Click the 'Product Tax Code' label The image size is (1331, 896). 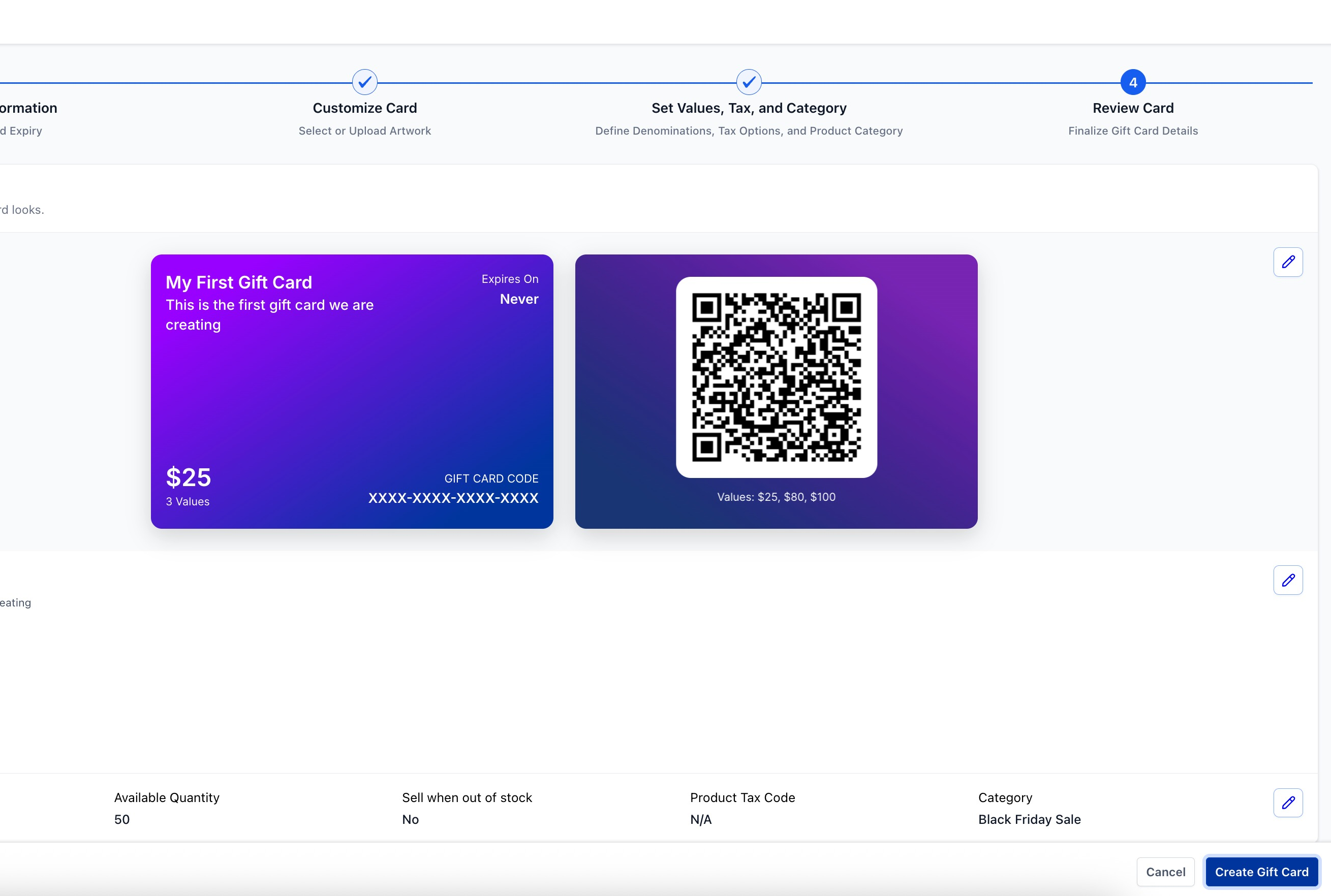(x=742, y=797)
